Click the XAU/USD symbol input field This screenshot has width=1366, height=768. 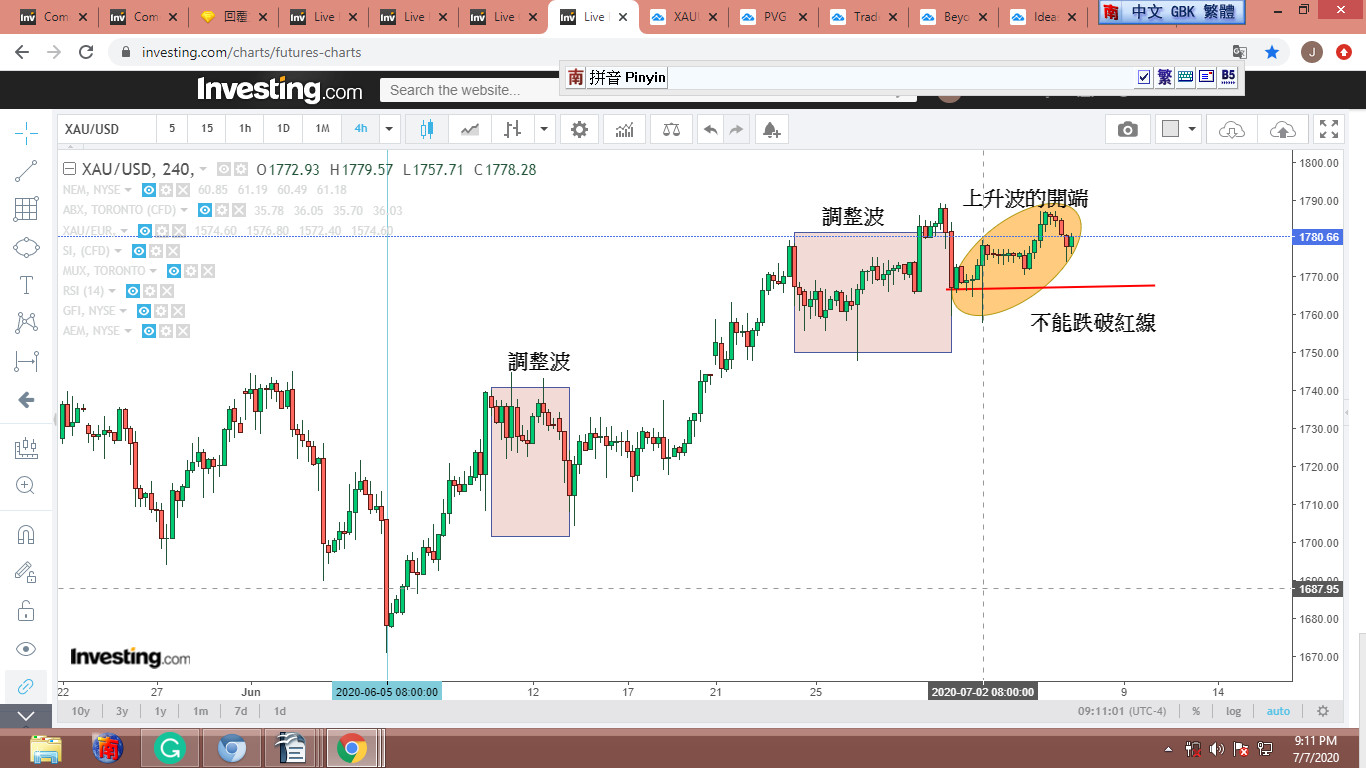[107, 129]
